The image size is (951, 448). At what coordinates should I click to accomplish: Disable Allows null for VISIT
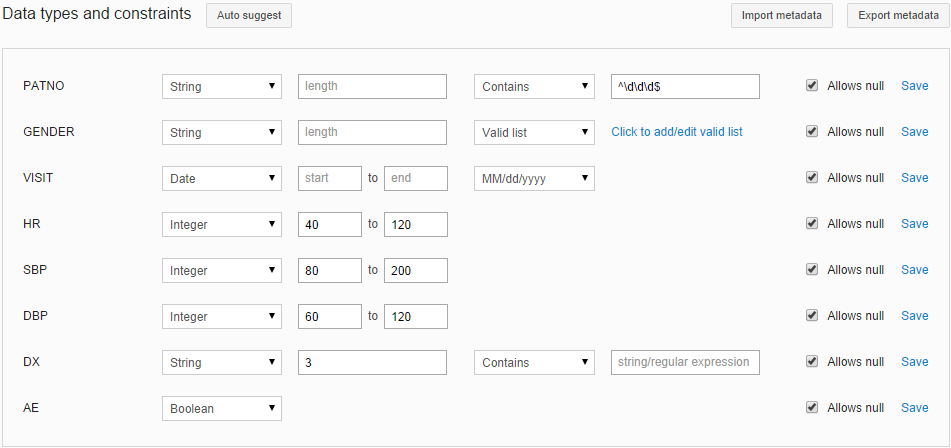point(812,178)
